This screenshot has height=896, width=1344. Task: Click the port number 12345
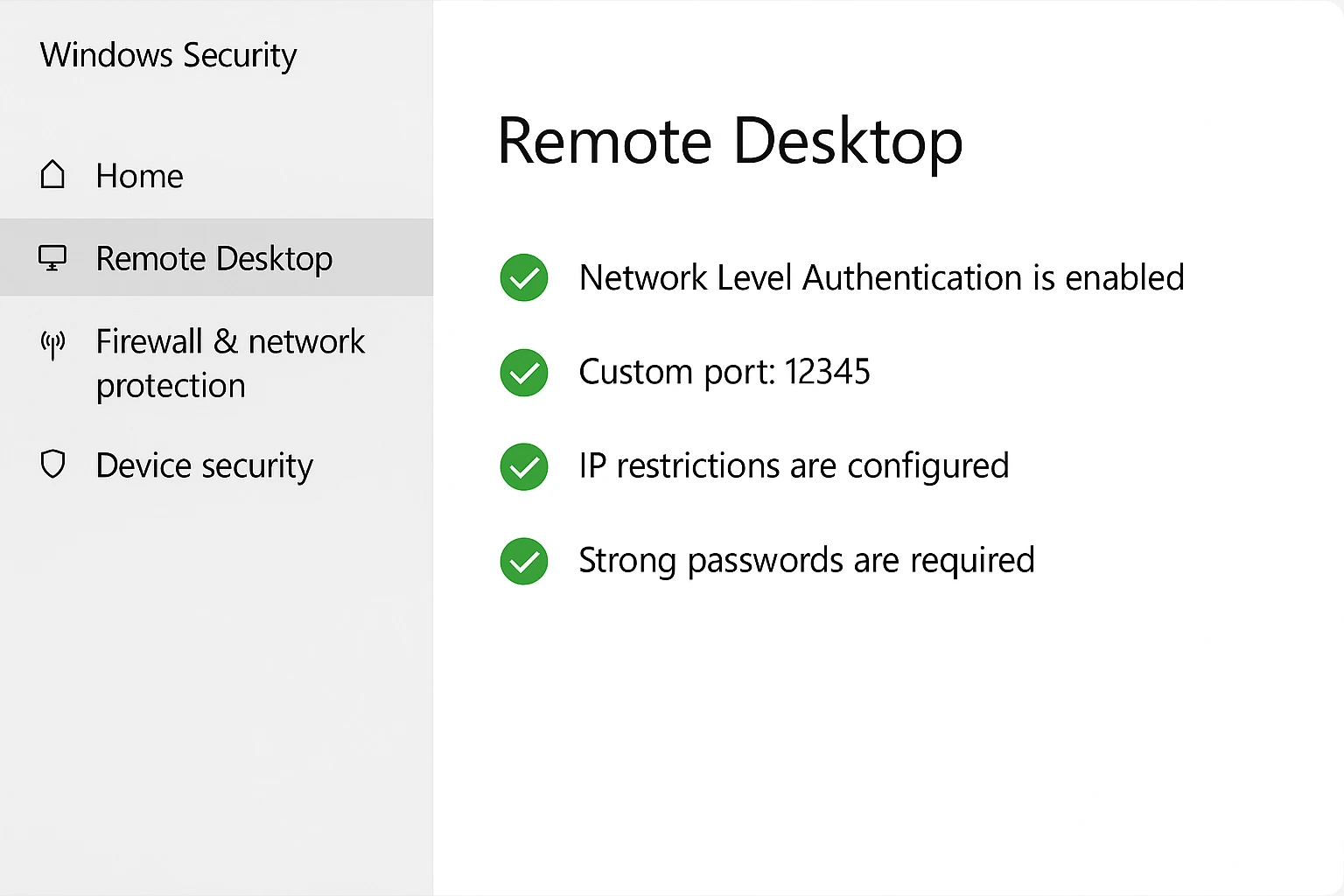[827, 372]
